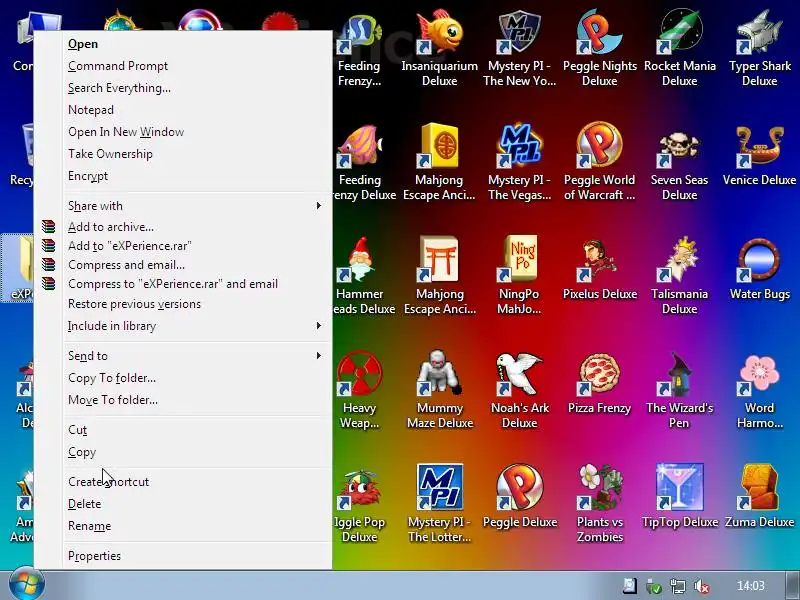The width and height of the screenshot is (800, 600).
Task: Click the taskbar clock 14:03
Action: pos(751,586)
